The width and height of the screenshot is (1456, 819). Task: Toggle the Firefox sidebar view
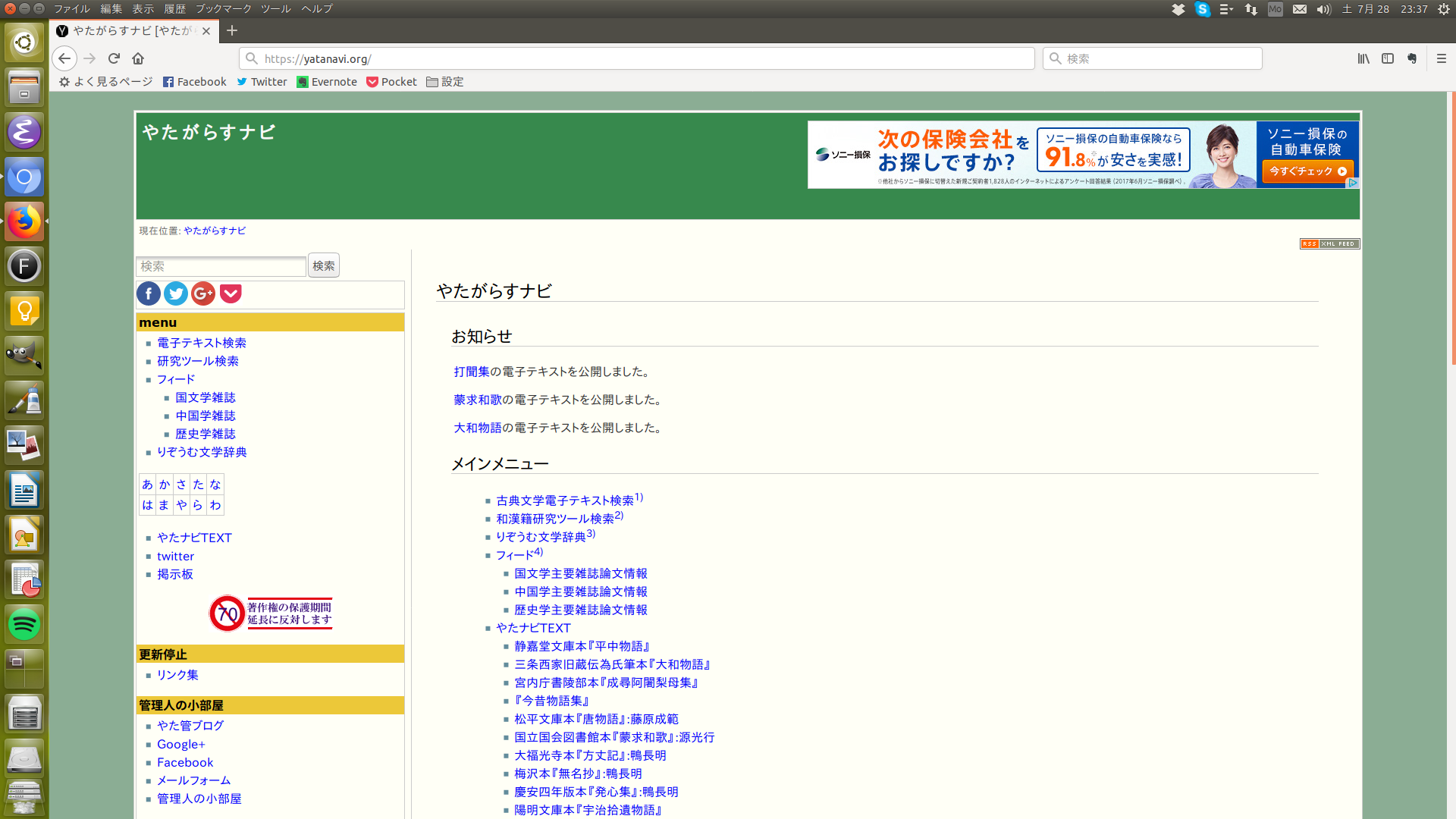point(1387,58)
